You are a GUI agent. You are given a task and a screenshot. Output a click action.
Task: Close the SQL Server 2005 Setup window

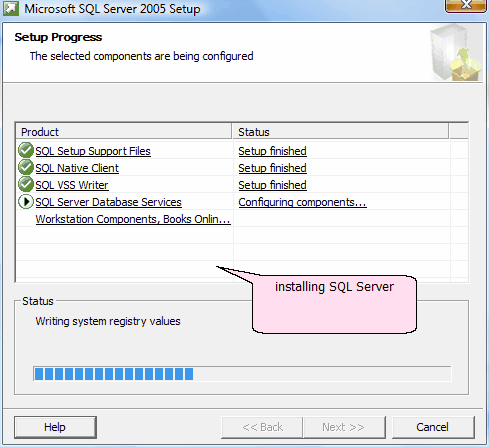pos(466,5)
